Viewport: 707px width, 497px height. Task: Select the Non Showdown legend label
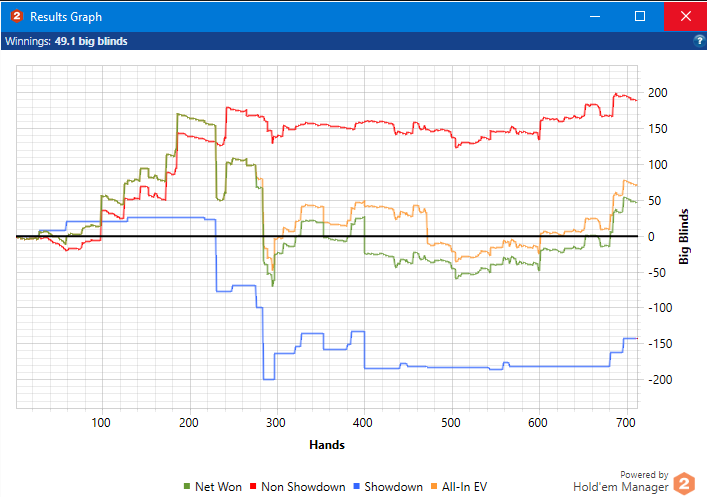pyautogui.click(x=303, y=487)
